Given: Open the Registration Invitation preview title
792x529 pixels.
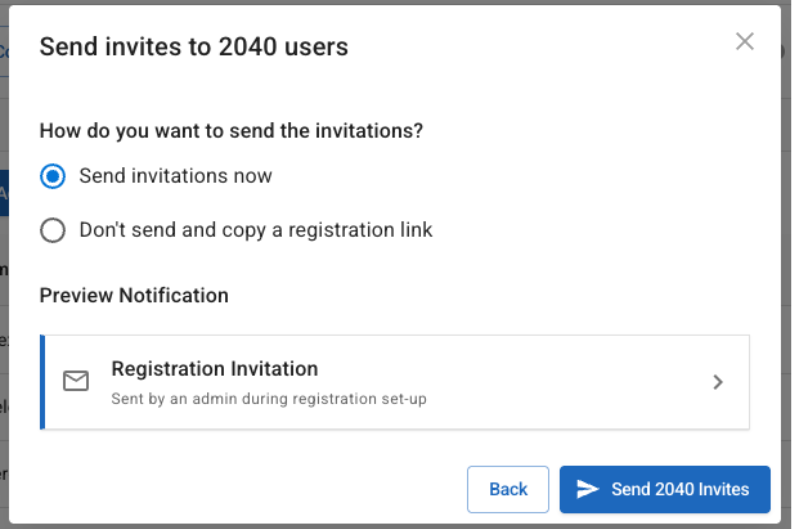Looking at the screenshot, I should click(x=214, y=369).
